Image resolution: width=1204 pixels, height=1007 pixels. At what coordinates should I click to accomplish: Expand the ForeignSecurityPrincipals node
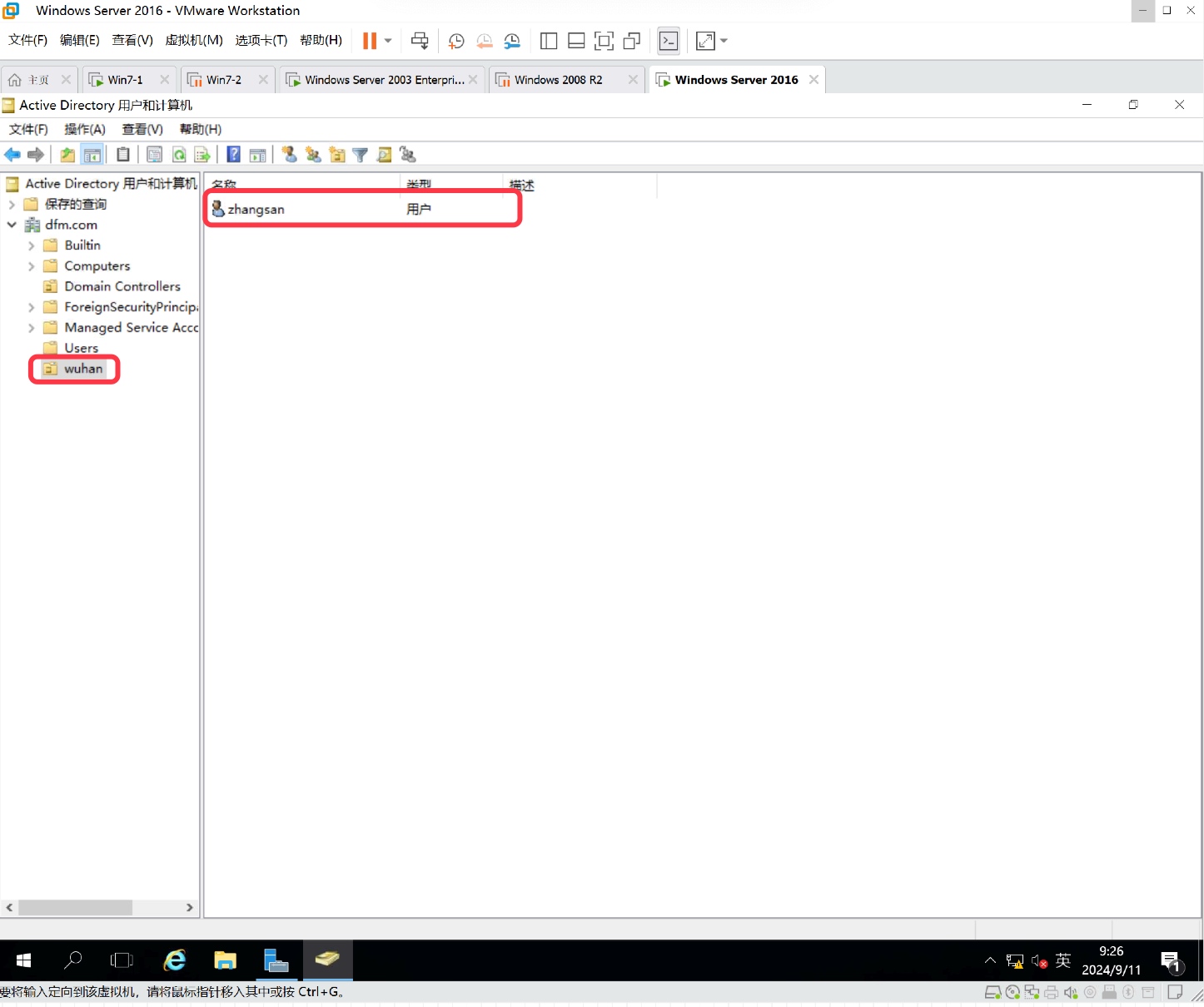coord(31,307)
